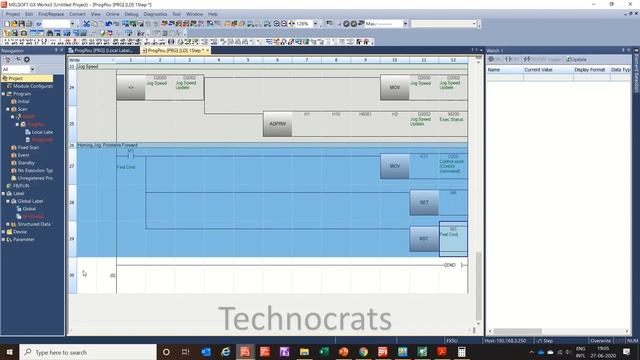Click the first icon in Navigation toolbar
This screenshot has height=360, width=640.
8,60
